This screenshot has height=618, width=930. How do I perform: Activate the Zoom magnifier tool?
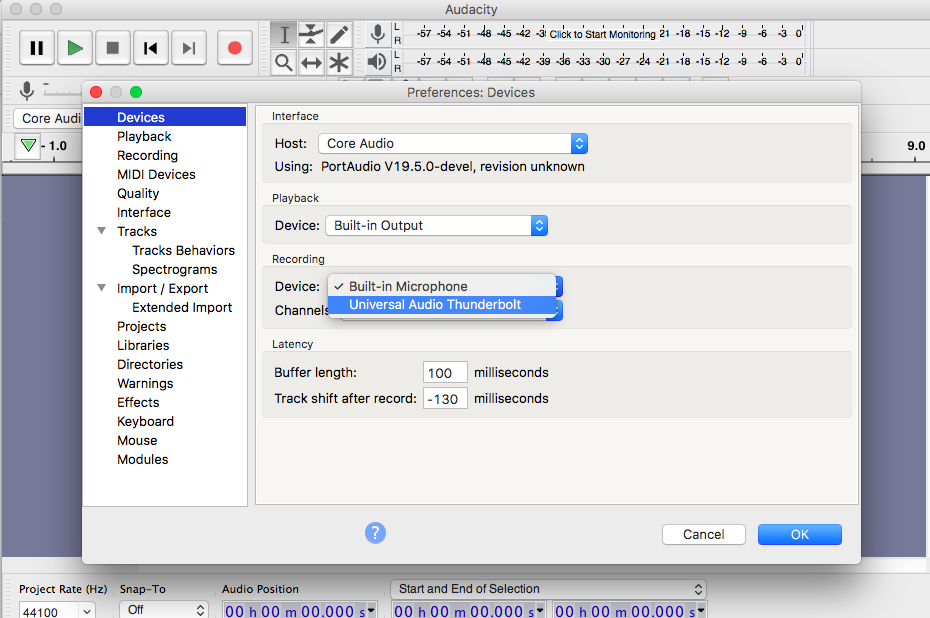click(x=284, y=63)
